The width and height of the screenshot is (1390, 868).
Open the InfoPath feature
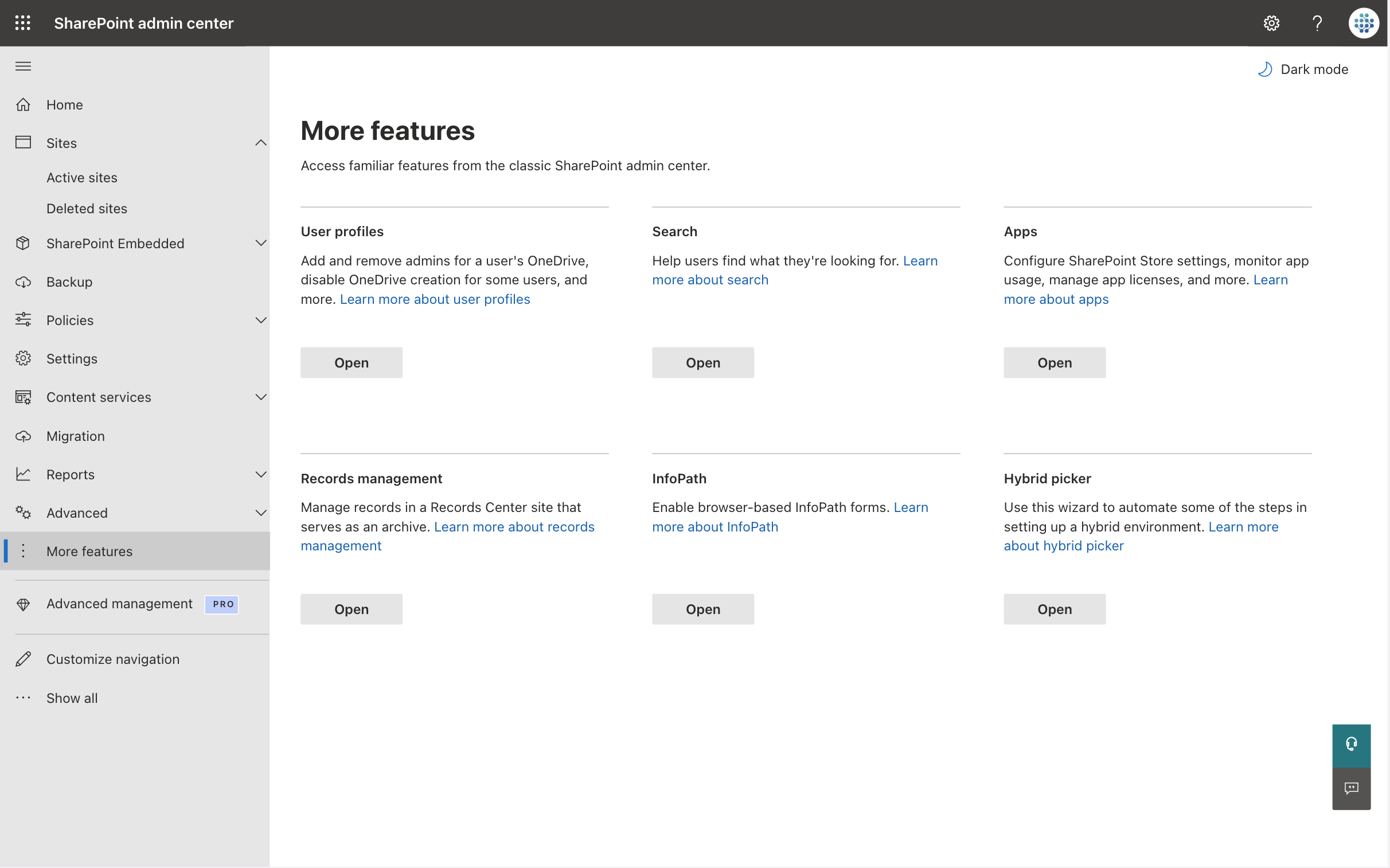[x=703, y=609]
